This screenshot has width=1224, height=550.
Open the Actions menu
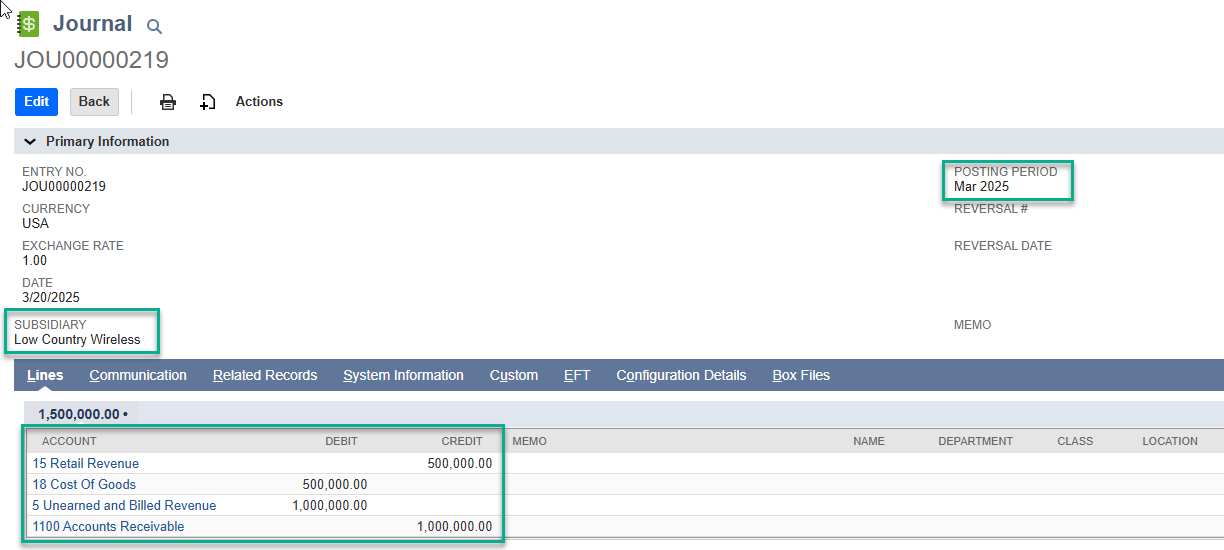tap(259, 102)
